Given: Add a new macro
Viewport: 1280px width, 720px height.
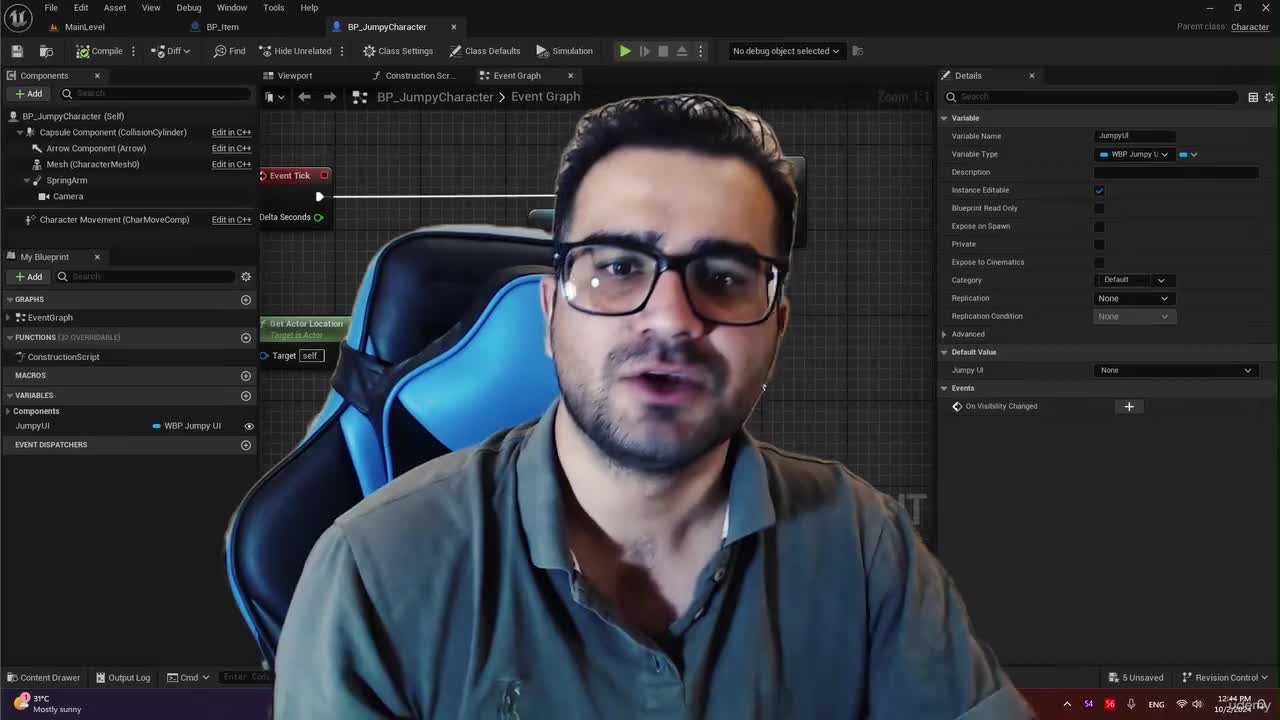Looking at the screenshot, I should [x=246, y=376].
